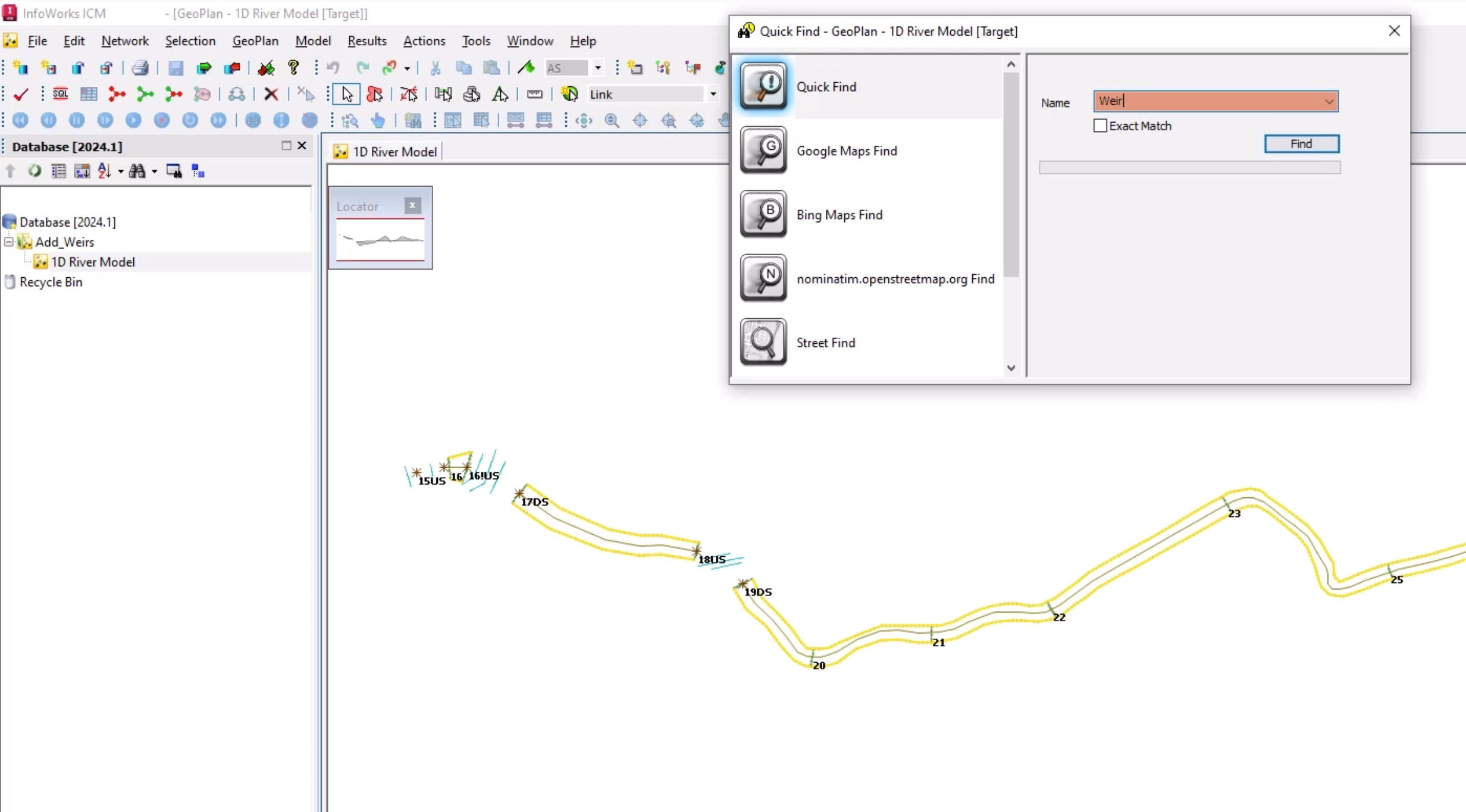This screenshot has width=1466, height=812.
Task: Click the grid windows table icon
Action: click(x=89, y=94)
